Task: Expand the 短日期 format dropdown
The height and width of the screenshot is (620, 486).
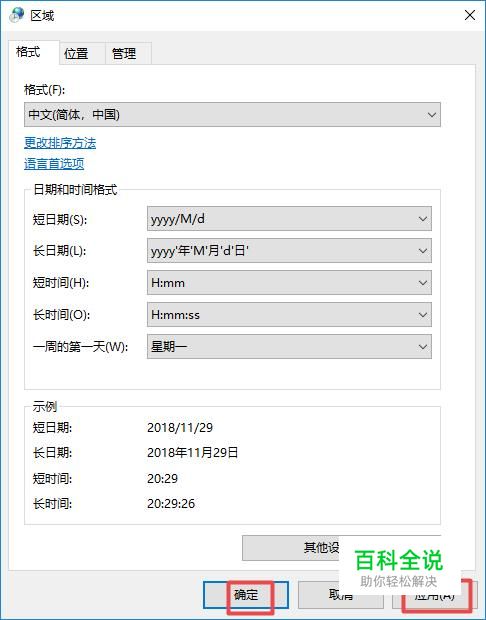Action: [x=289, y=219]
